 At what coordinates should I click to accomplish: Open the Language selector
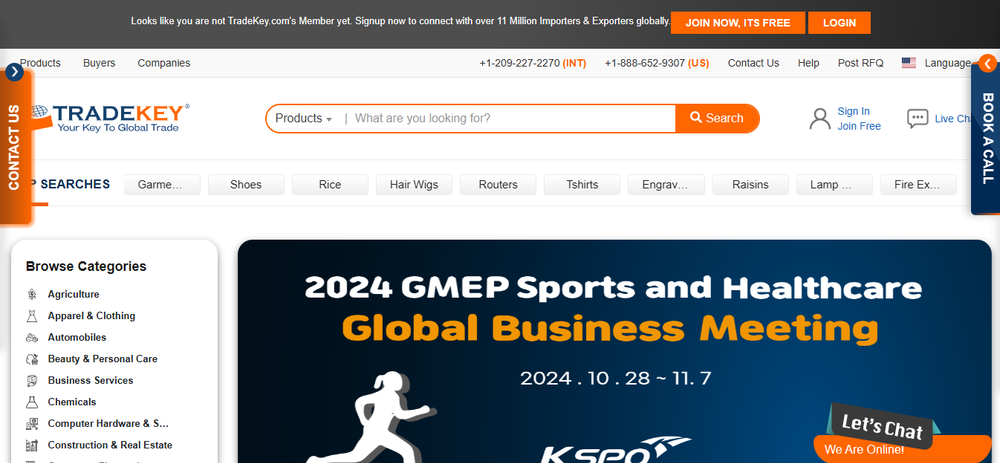coord(947,63)
